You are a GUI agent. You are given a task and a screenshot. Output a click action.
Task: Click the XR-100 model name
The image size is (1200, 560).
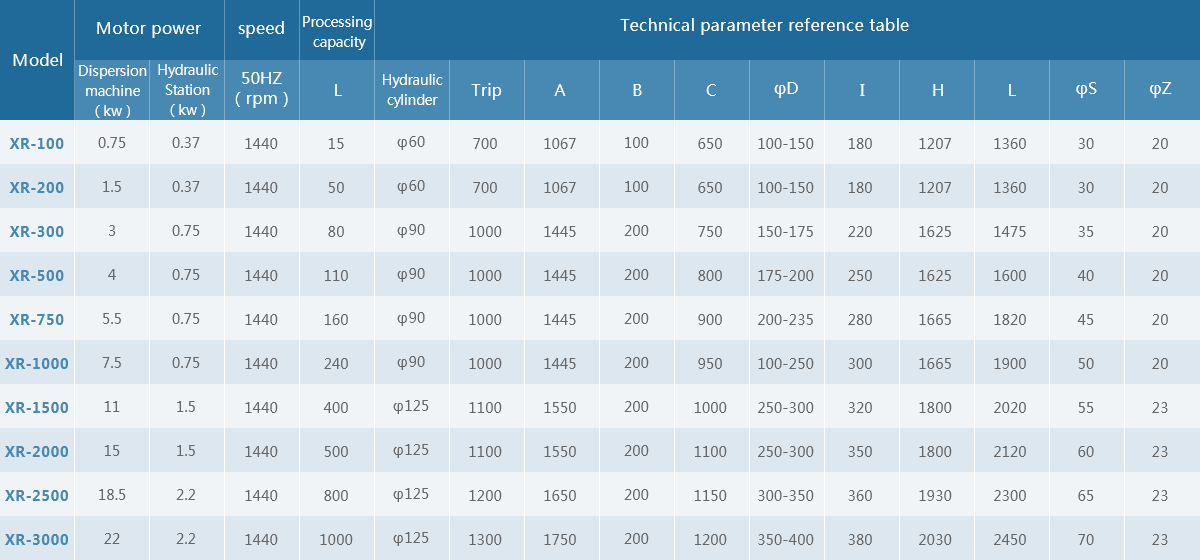click(x=37, y=143)
